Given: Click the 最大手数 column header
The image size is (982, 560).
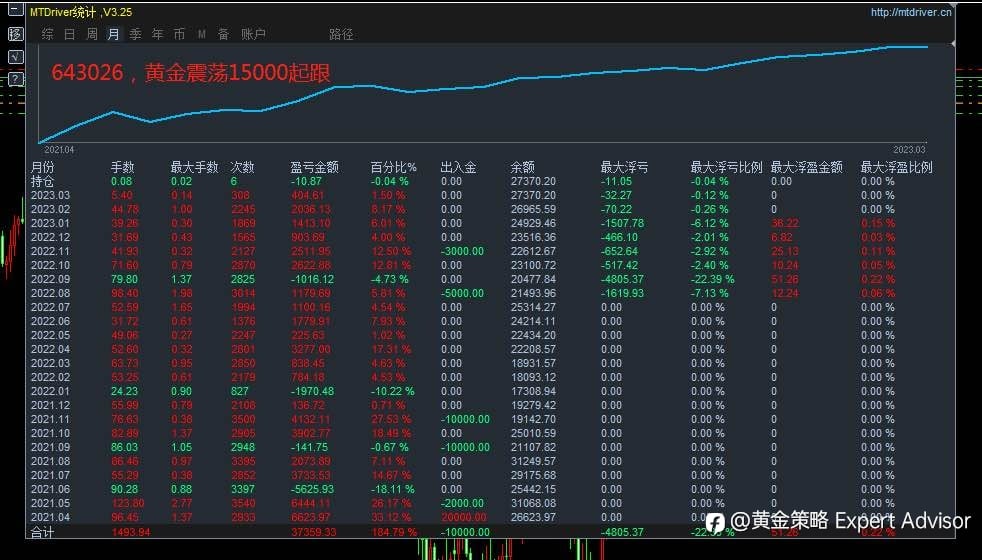Looking at the screenshot, I should pyautogui.click(x=195, y=167).
